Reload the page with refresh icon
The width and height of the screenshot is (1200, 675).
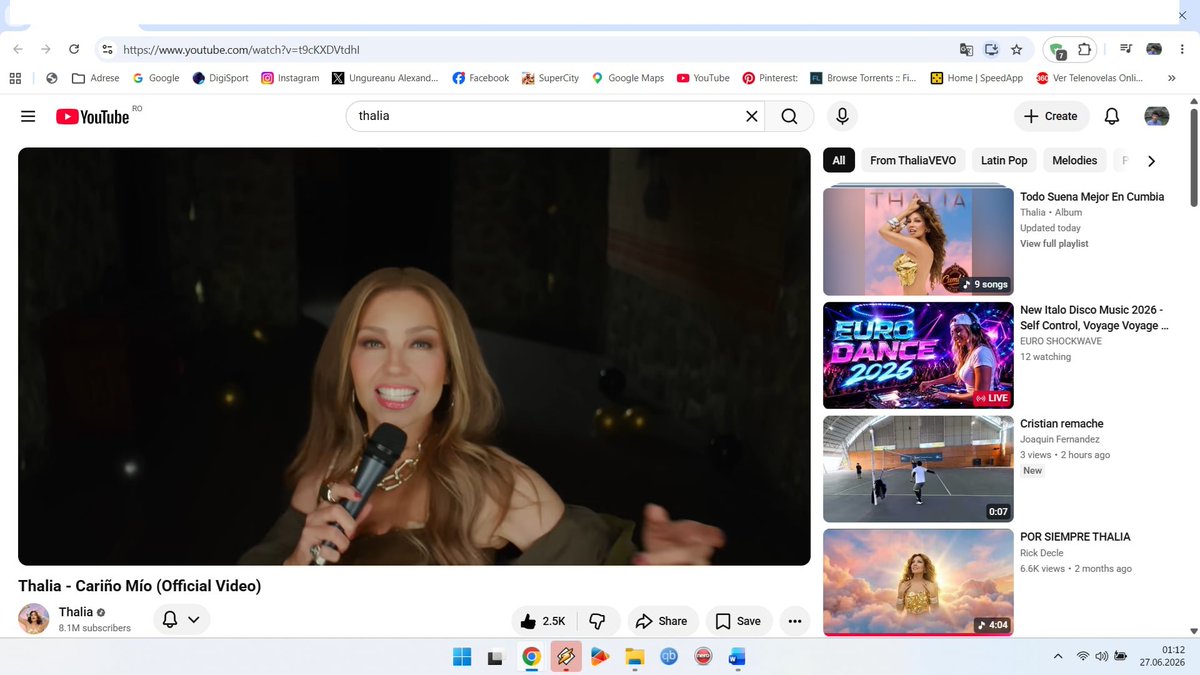tap(74, 49)
